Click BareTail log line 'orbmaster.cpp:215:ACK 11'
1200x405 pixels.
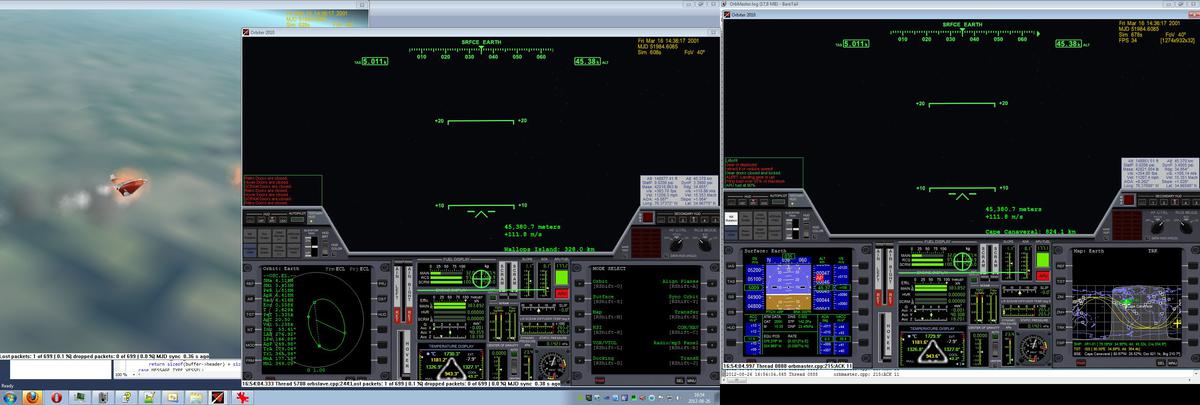[866, 374]
